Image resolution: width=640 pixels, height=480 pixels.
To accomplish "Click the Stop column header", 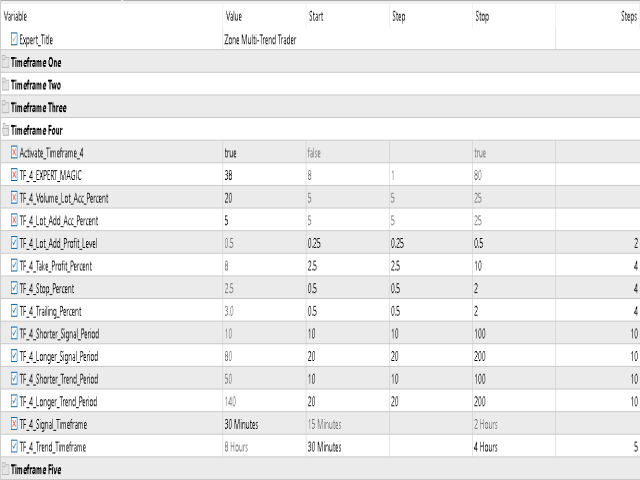I will (x=514, y=16).
